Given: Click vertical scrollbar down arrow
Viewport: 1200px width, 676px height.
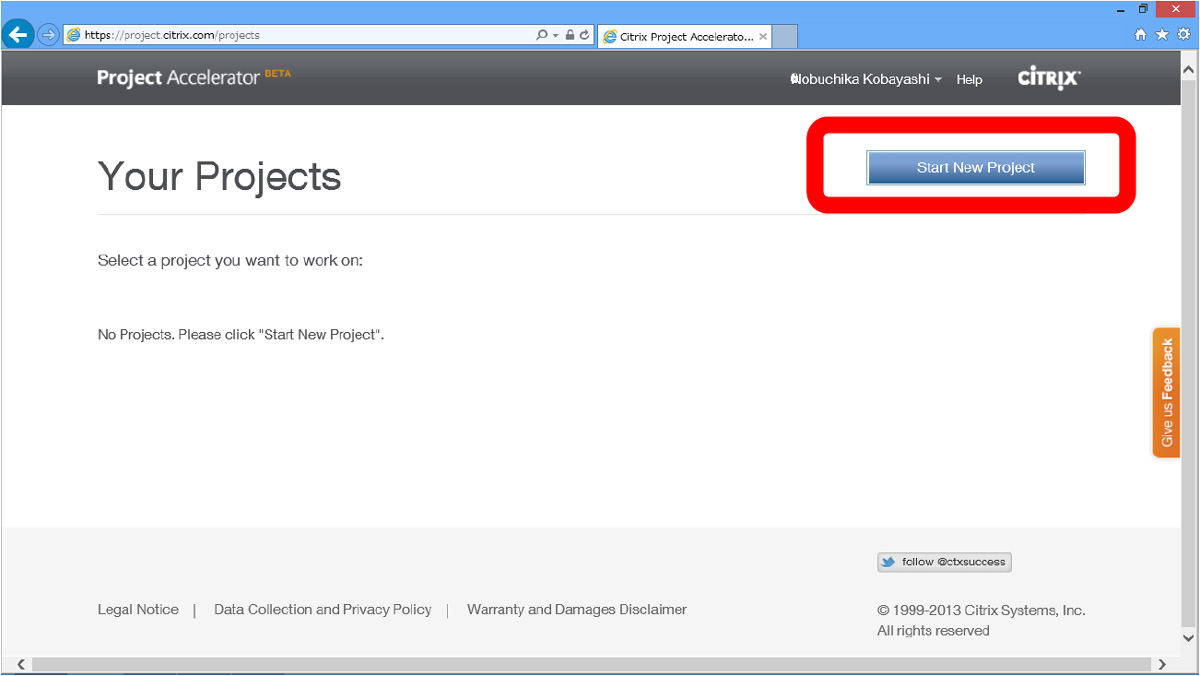Looking at the screenshot, I should pos(1188,638).
